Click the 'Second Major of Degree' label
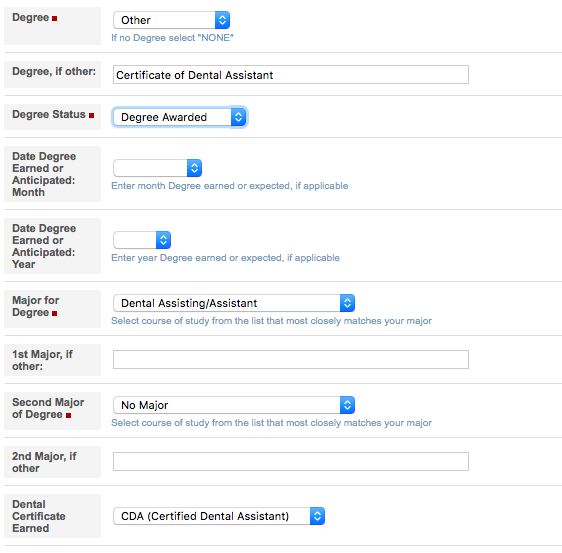562x553 pixels. 48,408
